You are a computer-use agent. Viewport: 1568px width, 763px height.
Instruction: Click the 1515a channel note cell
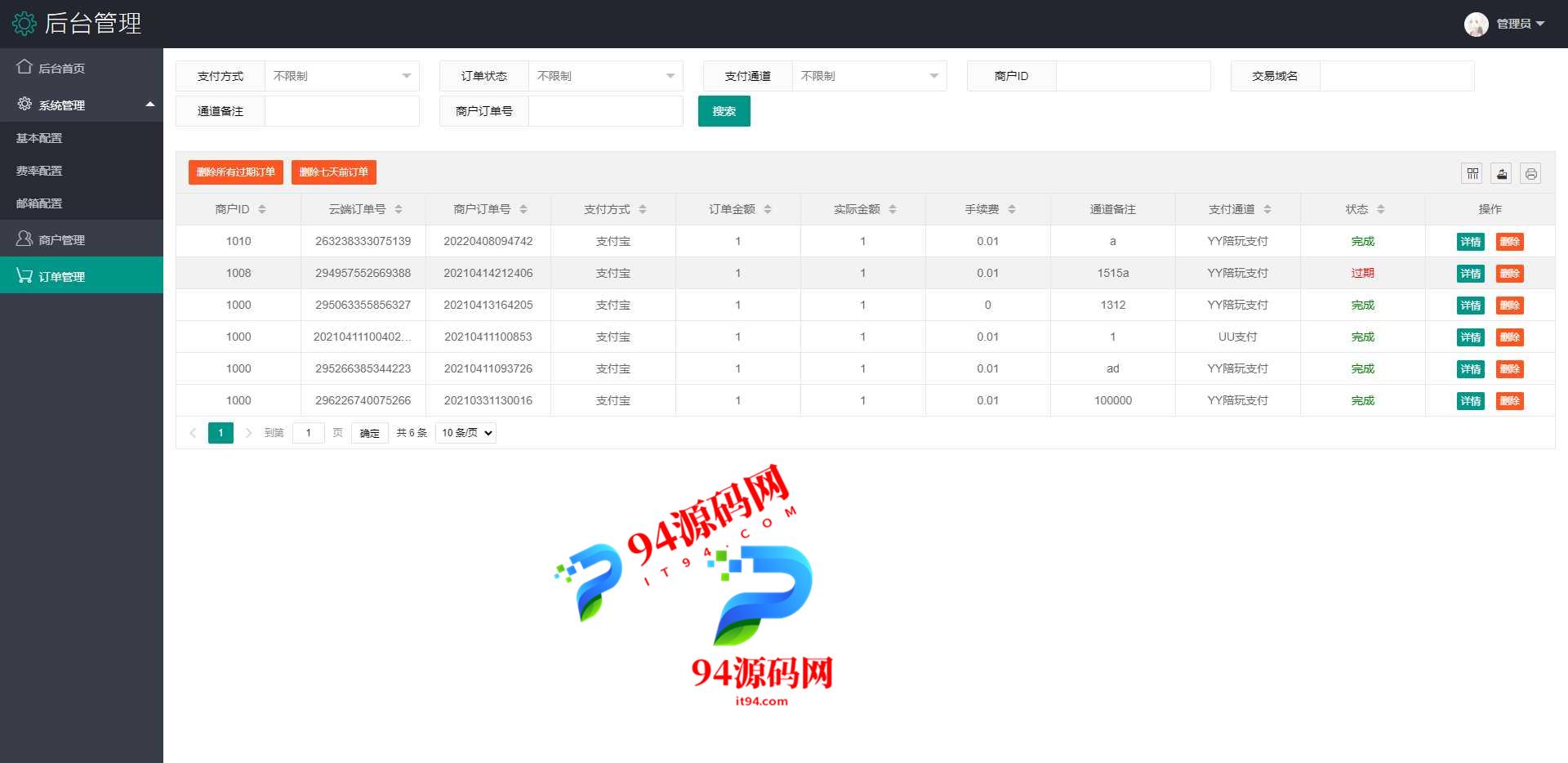1112,273
